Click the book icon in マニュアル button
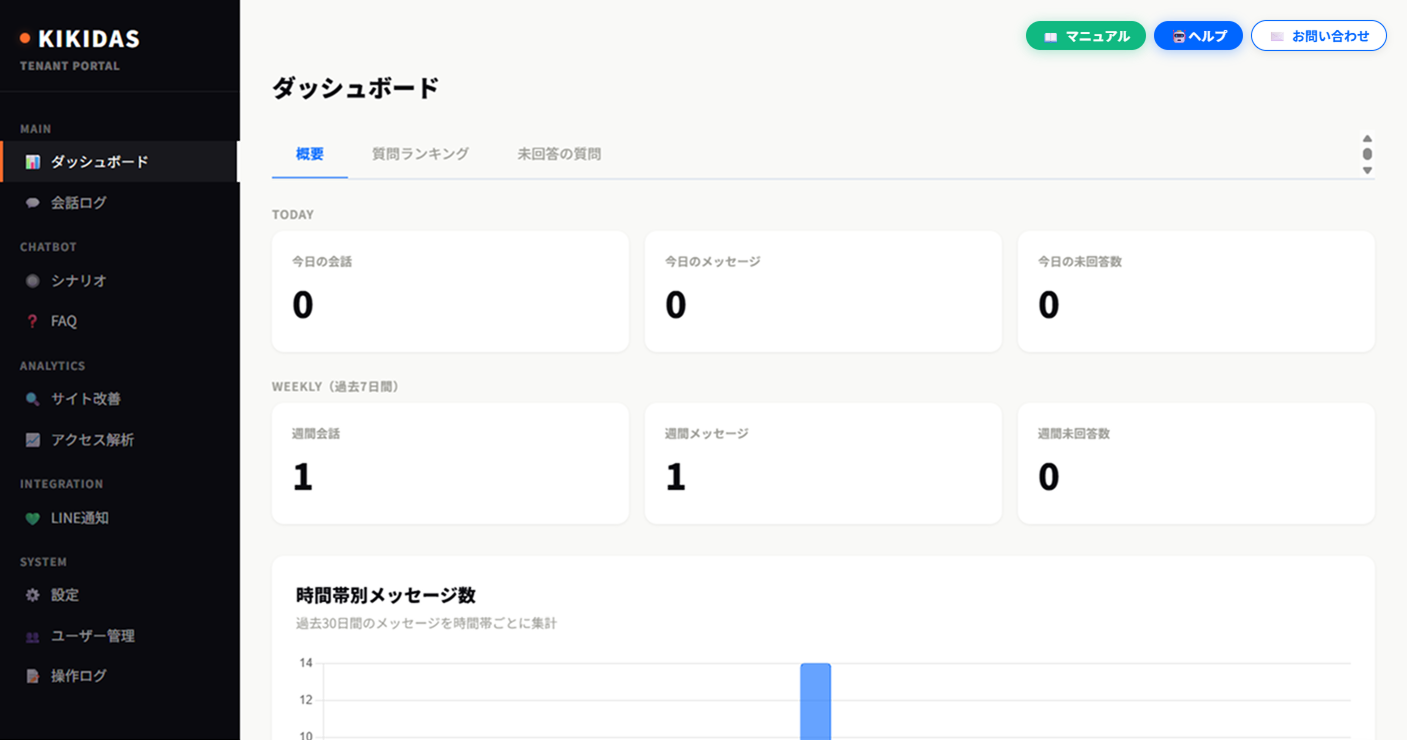Image resolution: width=1407 pixels, height=740 pixels. click(1051, 37)
